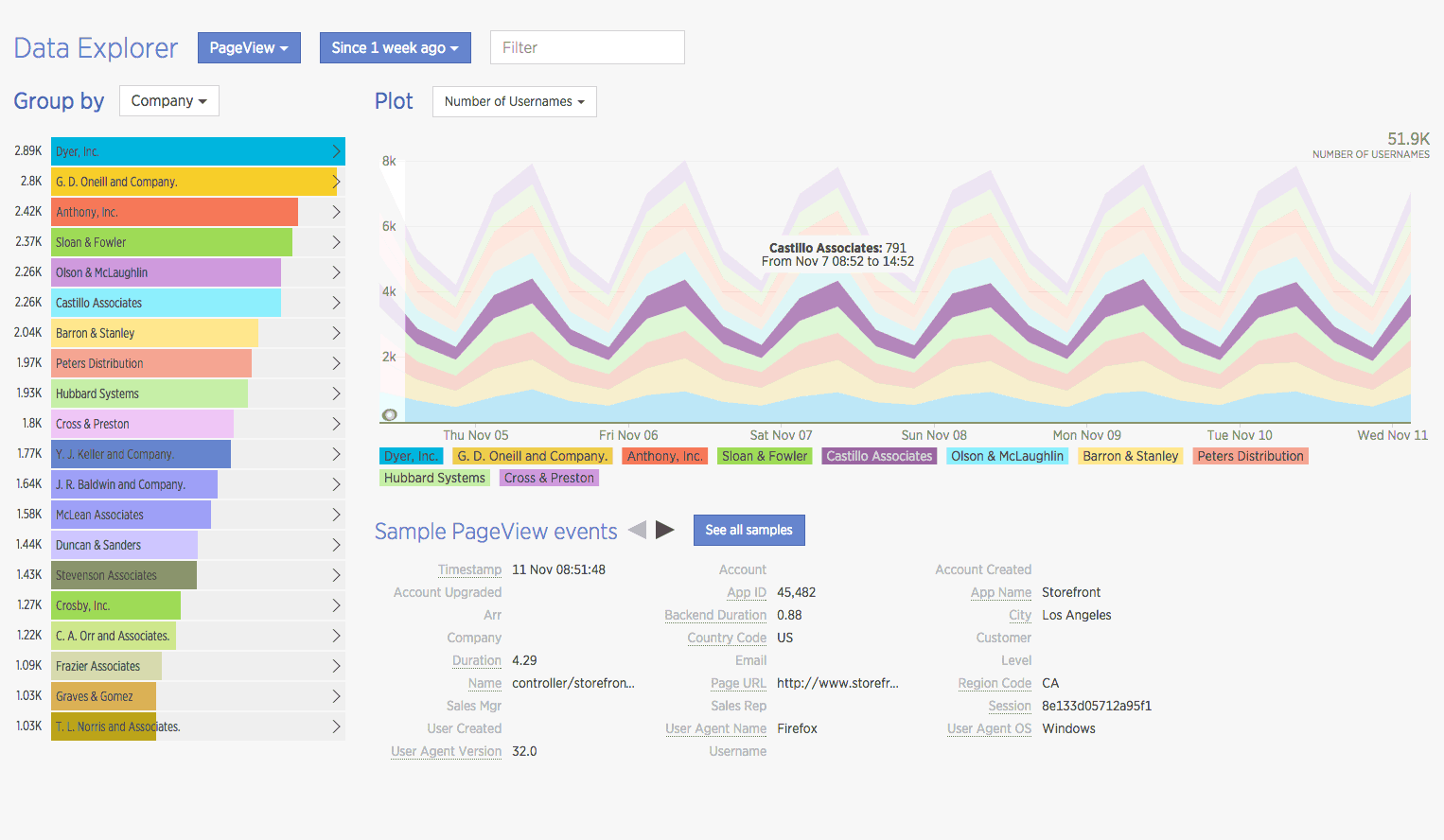This screenshot has height=840, width=1444.
Task: Open the Group by Company dropdown
Action: (168, 100)
